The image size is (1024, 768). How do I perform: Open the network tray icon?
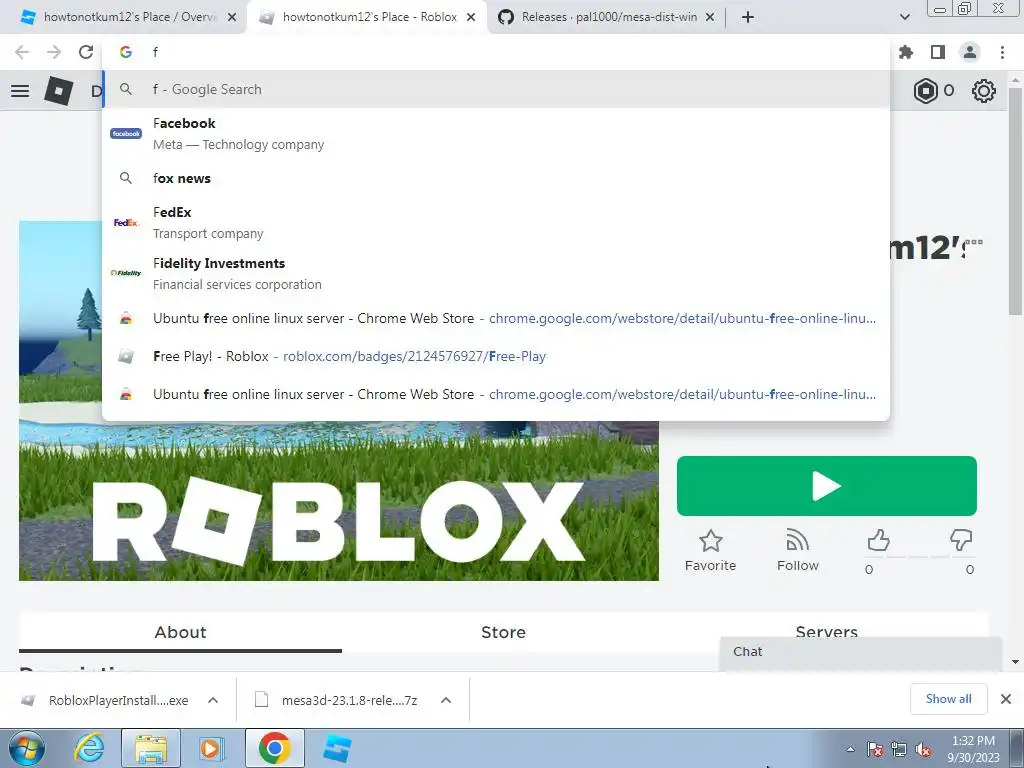899,749
